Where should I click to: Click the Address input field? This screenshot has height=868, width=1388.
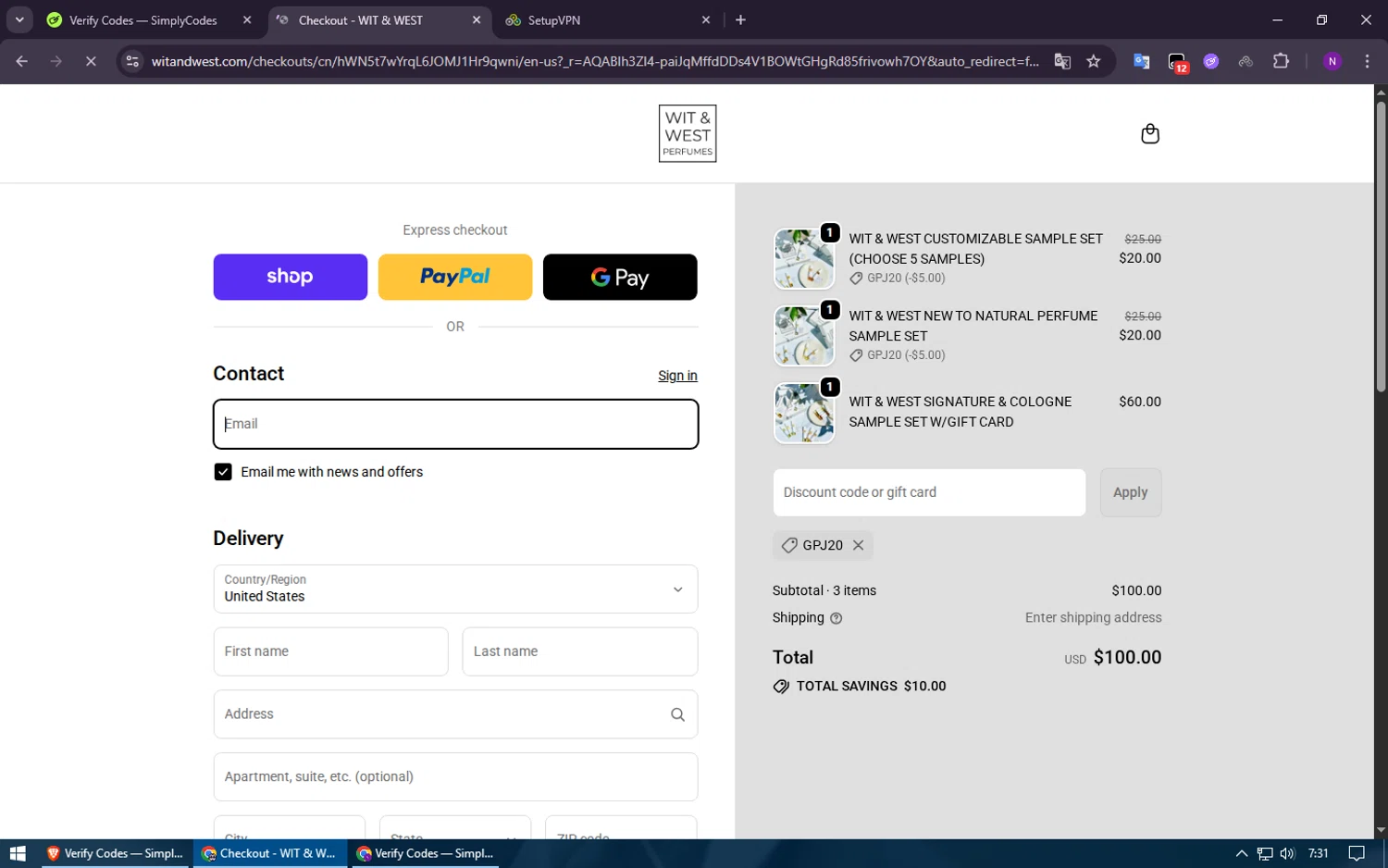coord(455,714)
